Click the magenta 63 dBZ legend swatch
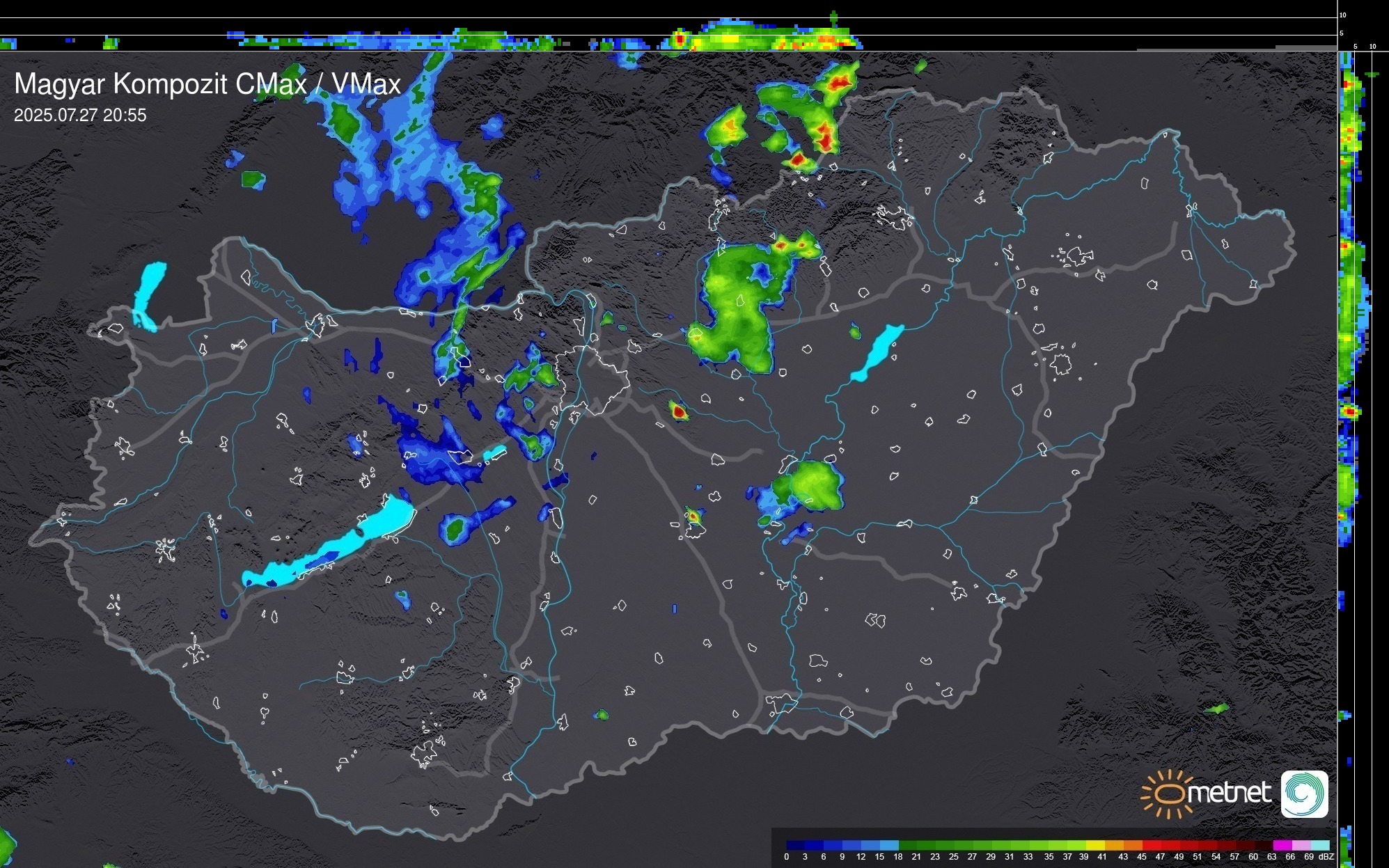This screenshot has height=868, width=1389. coord(1282,846)
